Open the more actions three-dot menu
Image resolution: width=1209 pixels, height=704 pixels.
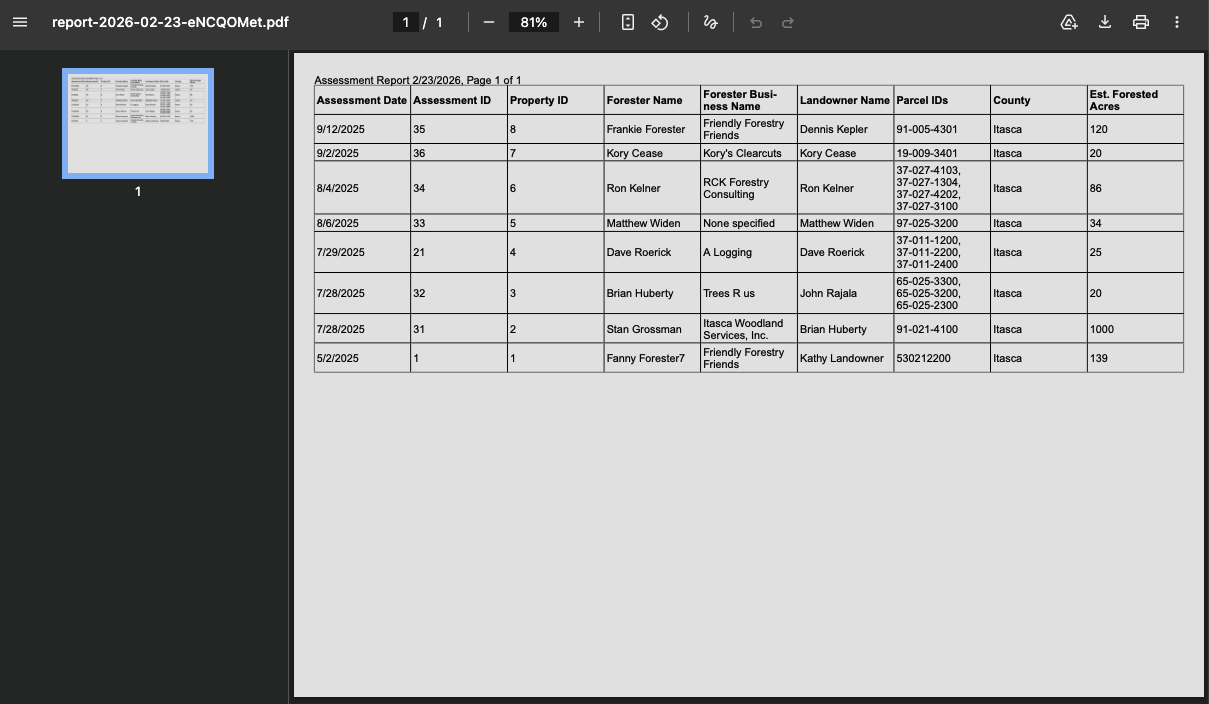[1177, 22]
